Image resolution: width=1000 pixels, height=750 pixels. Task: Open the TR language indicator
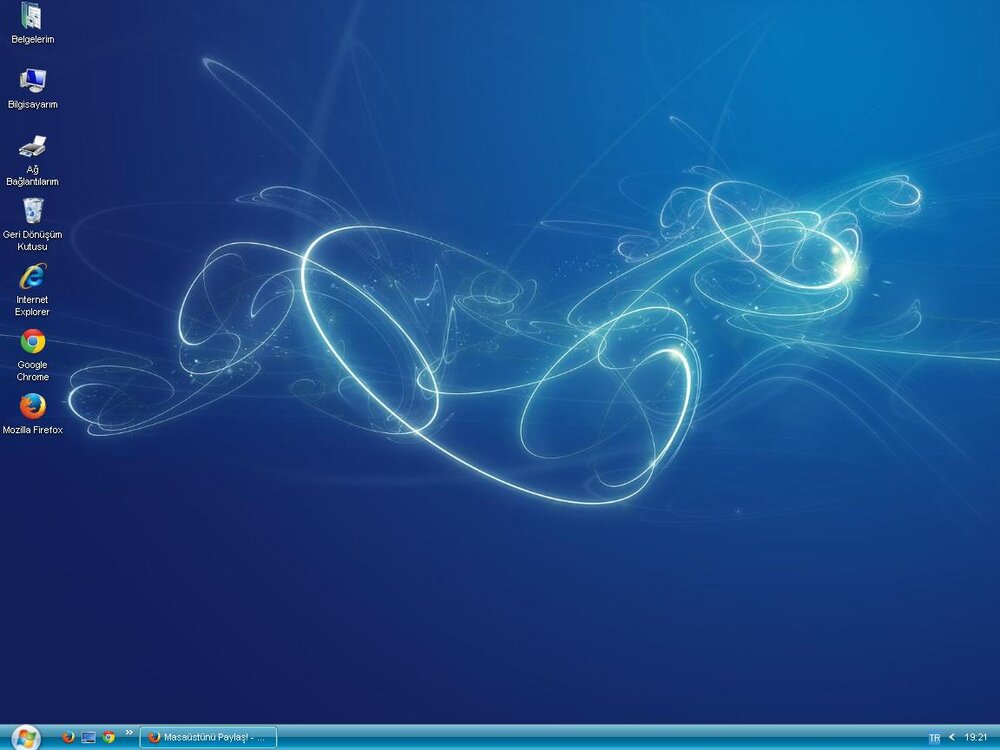pos(934,738)
